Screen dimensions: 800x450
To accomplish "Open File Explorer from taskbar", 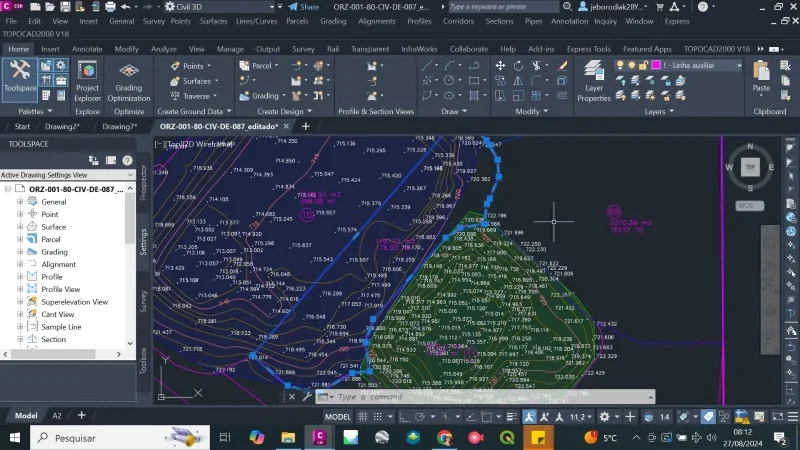I will click(x=288, y=438).
